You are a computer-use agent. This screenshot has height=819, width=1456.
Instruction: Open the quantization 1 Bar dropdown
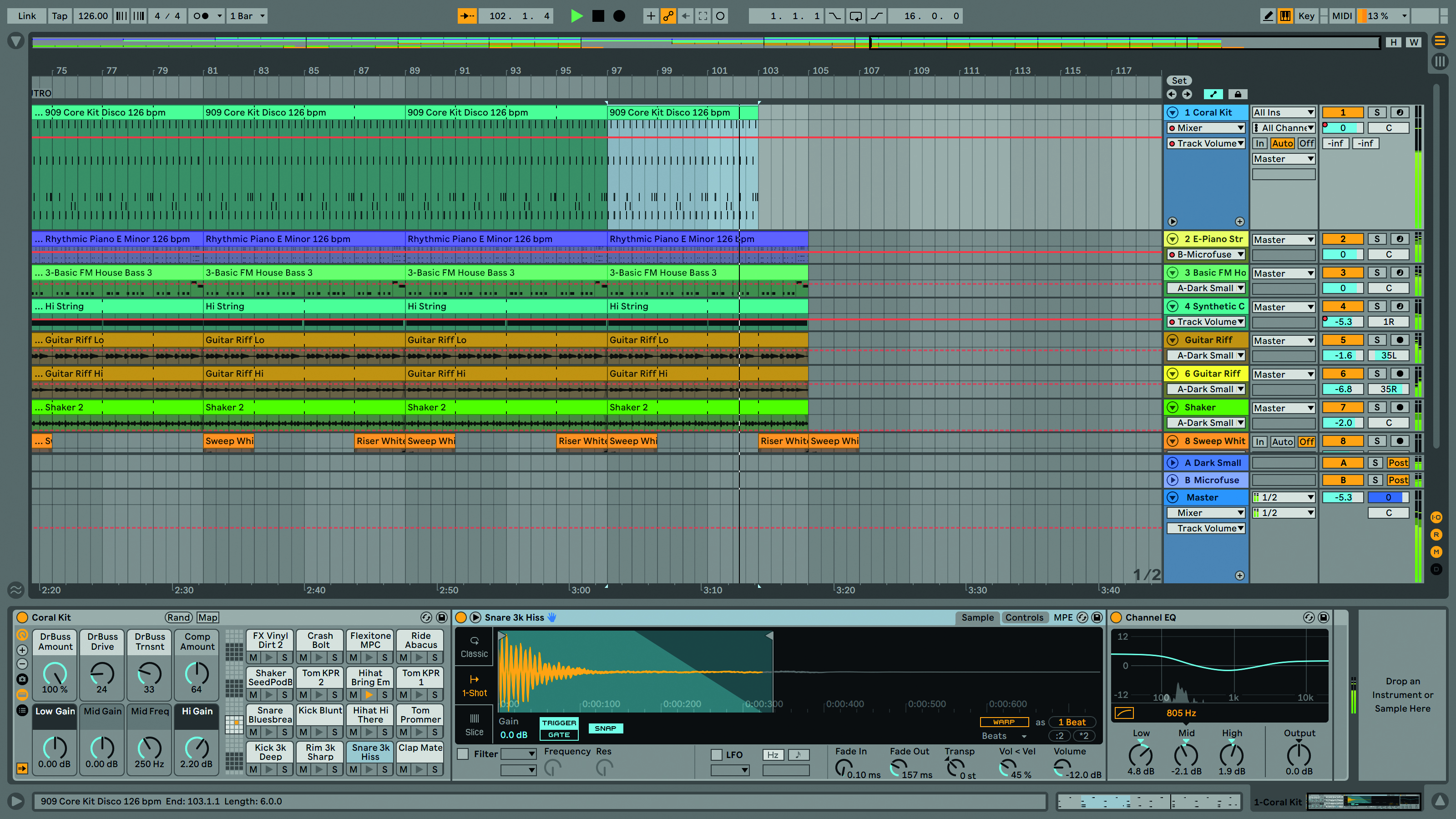247,16
